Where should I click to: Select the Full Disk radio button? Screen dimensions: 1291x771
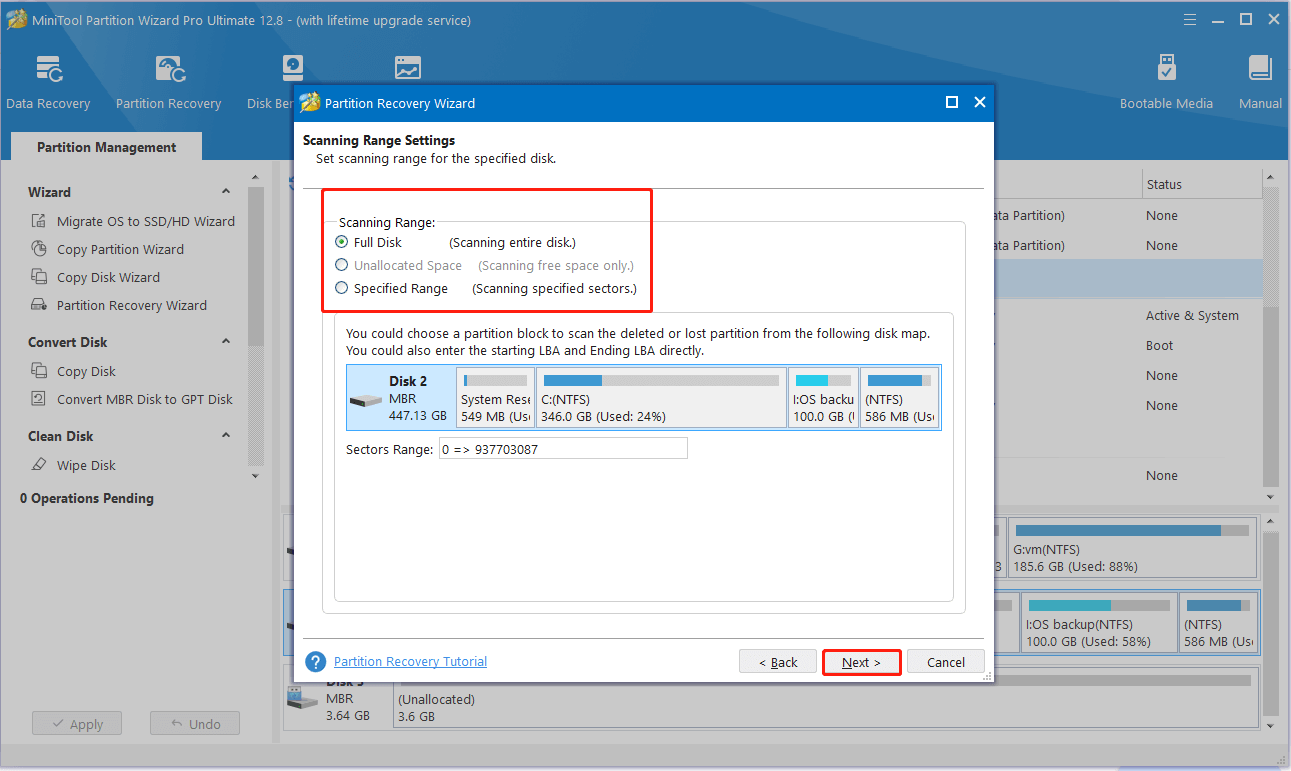coord(342,242)
